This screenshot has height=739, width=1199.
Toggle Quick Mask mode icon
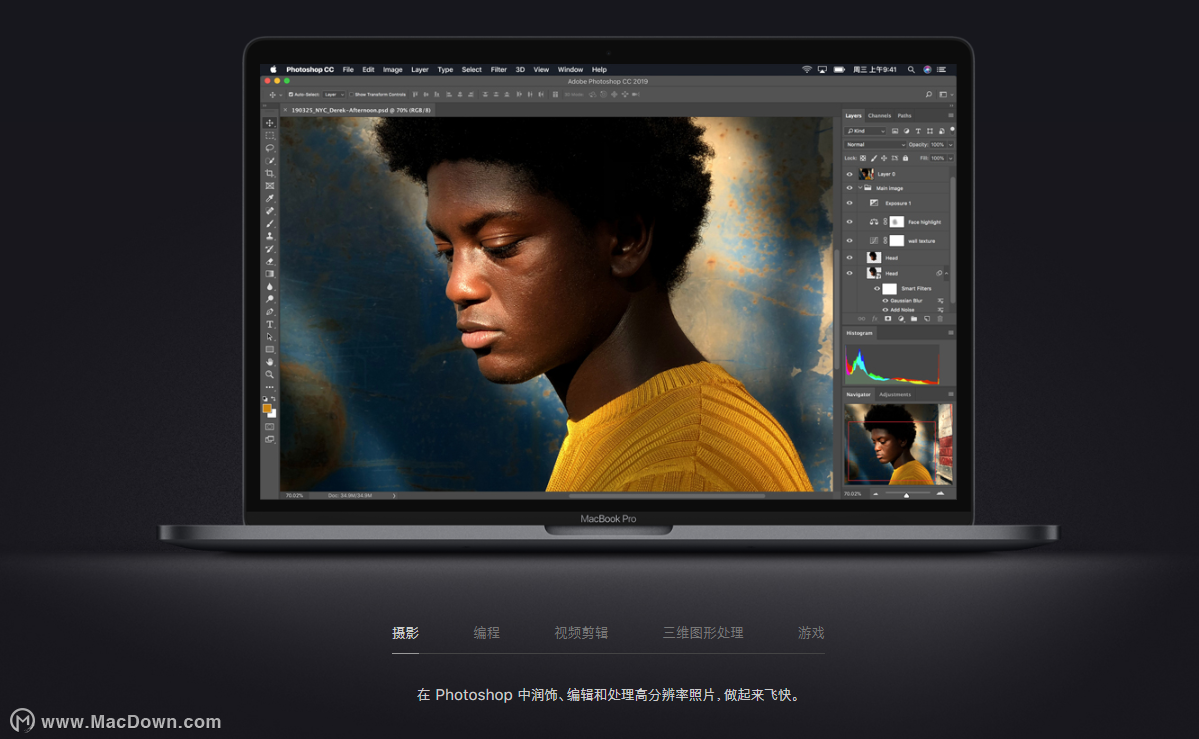(269, 427)
